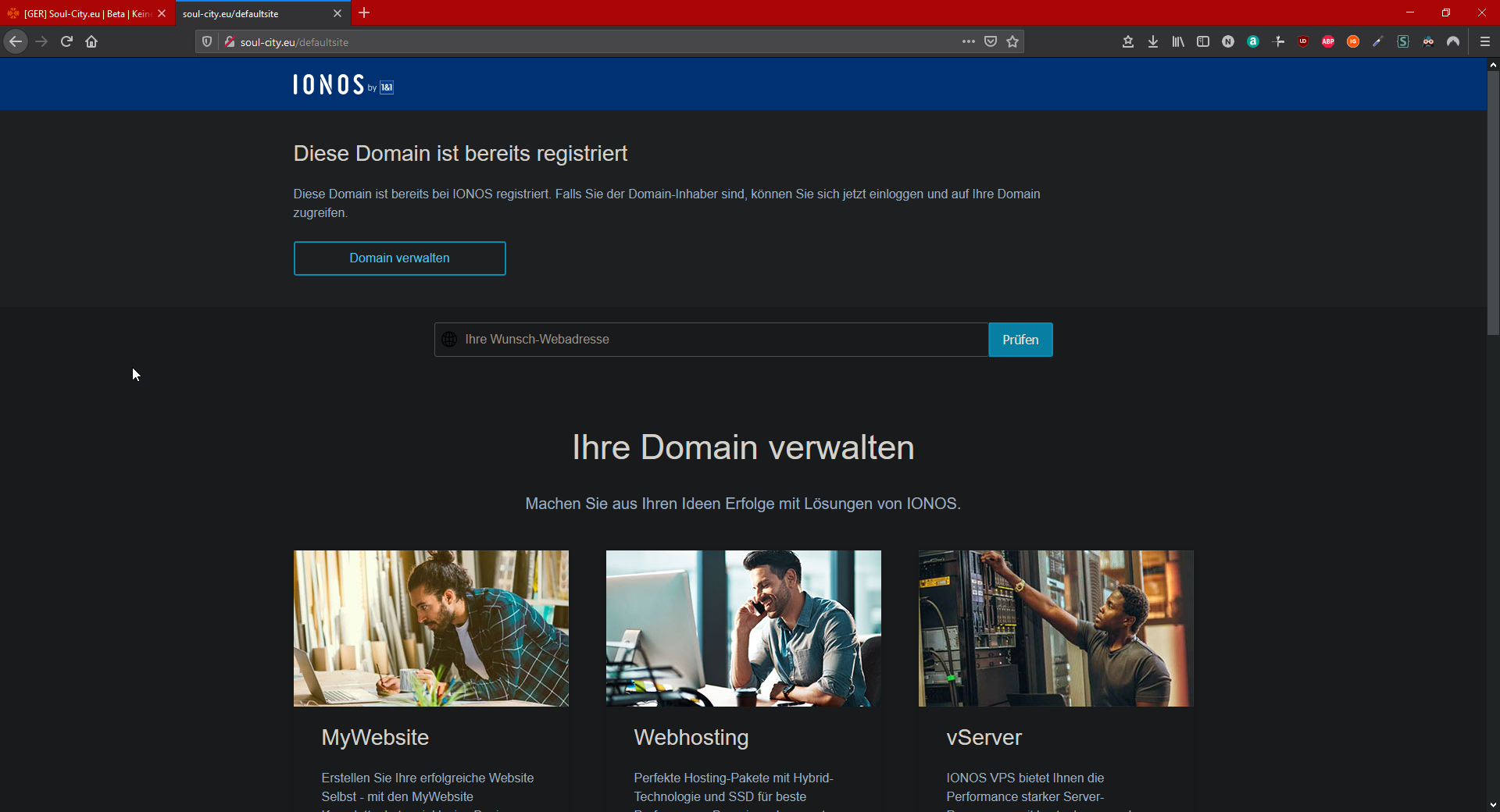Click the Ihre Wunsch-Webadresse input field
Screen dimensions: 1500x812
coord(711,340)
